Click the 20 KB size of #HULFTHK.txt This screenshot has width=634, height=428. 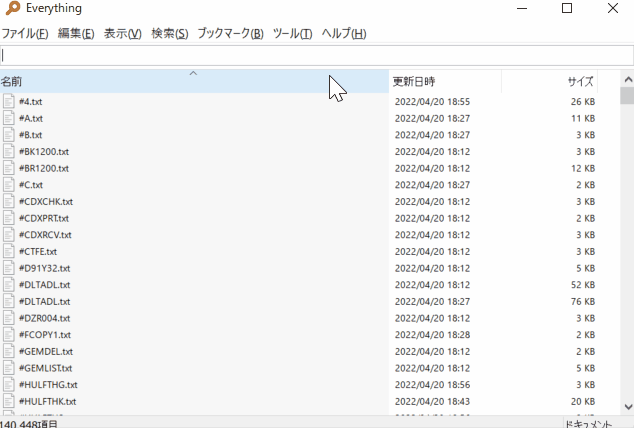pos(583,401)
